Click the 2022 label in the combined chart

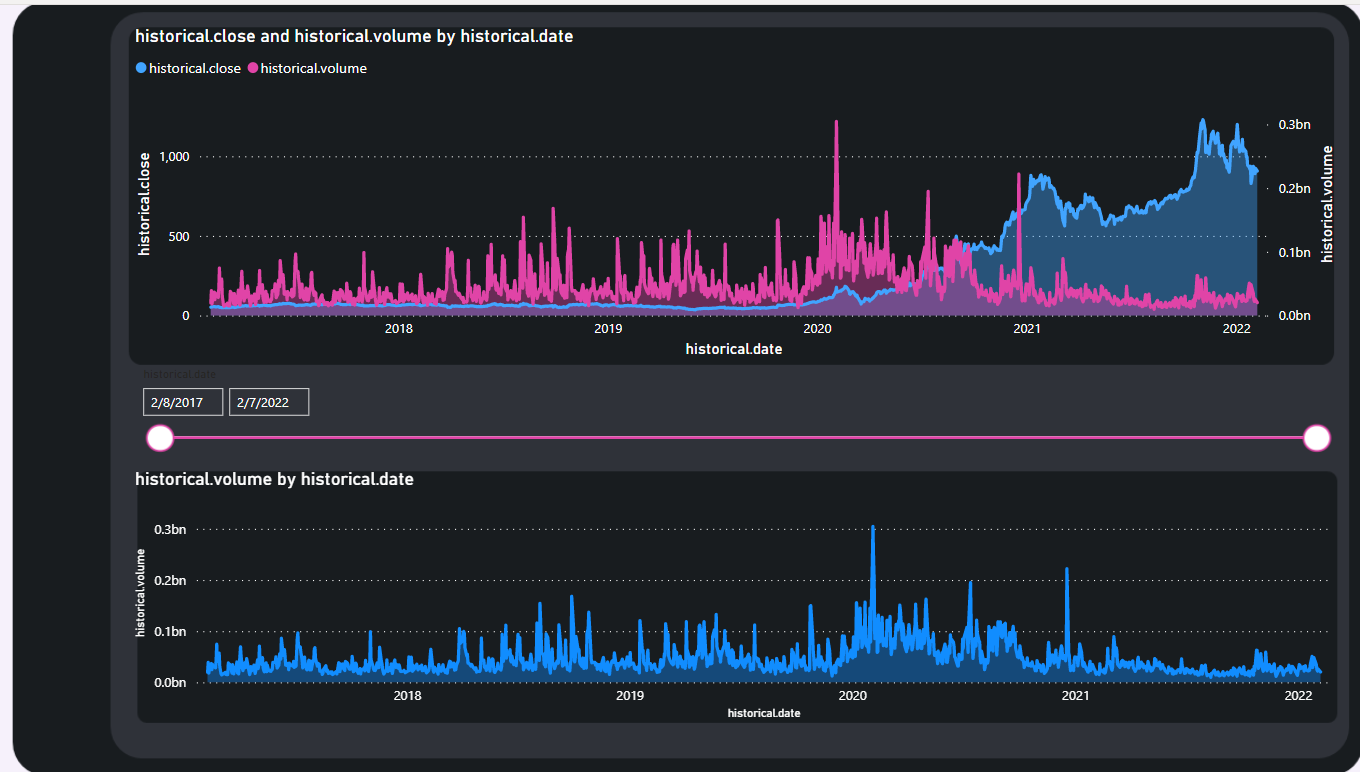[x=1237, y=329]
